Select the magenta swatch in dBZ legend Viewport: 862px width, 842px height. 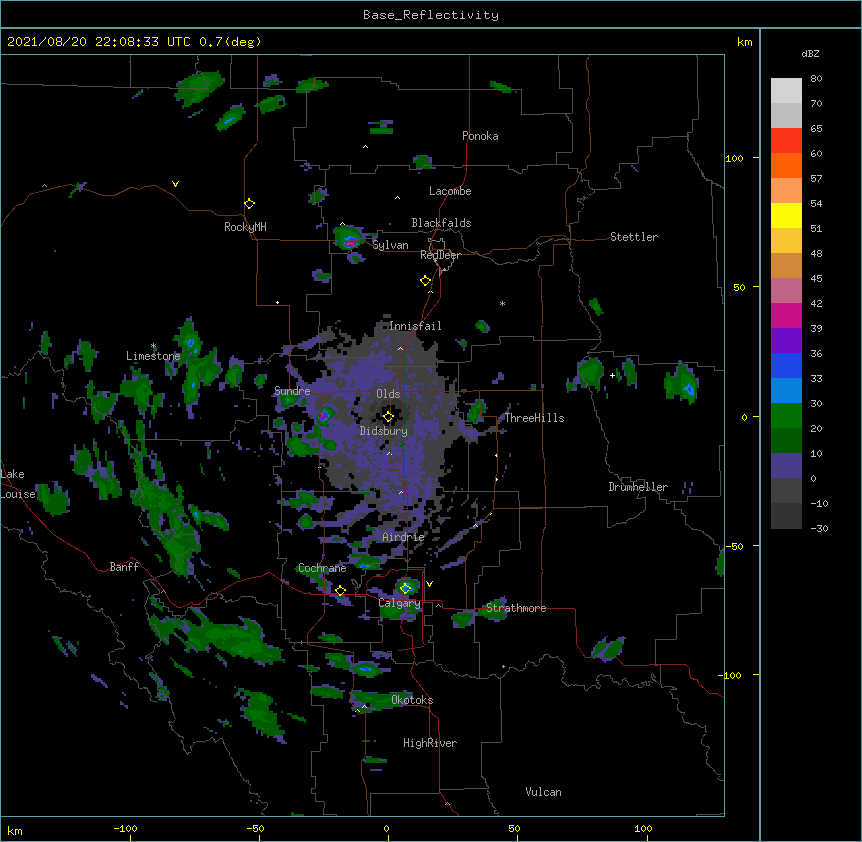point(786,315)
